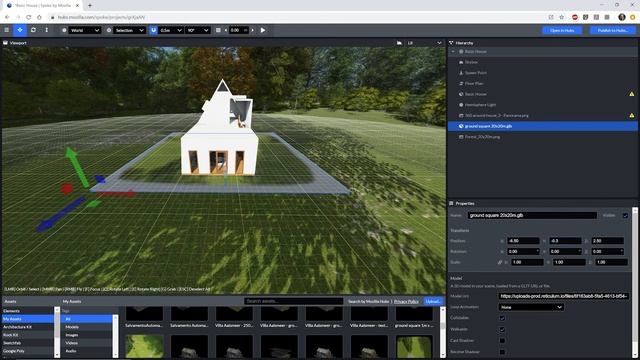The width and height of the screenshot is (640, 360).
Task: Click the transform space globe icon
Action: [64, 30]
